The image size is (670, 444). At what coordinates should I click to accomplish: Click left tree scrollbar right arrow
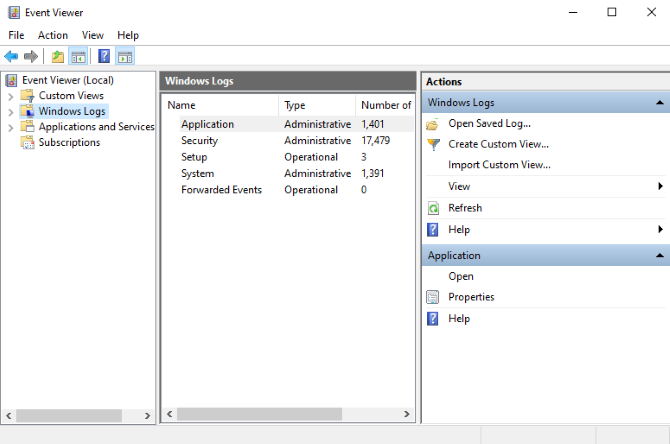[x=147, y=415]
